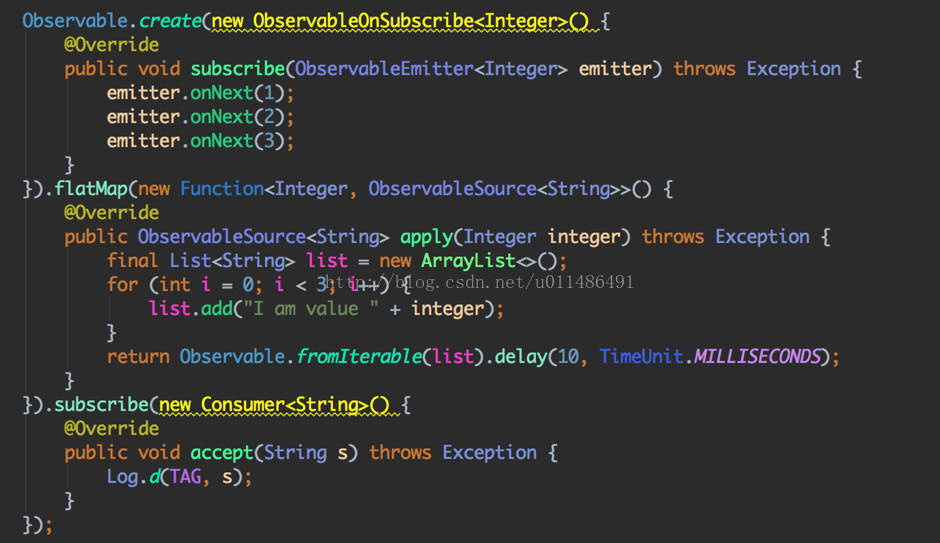Click the 'emitter.onNext(1);' statement

(x=200, y=93)
